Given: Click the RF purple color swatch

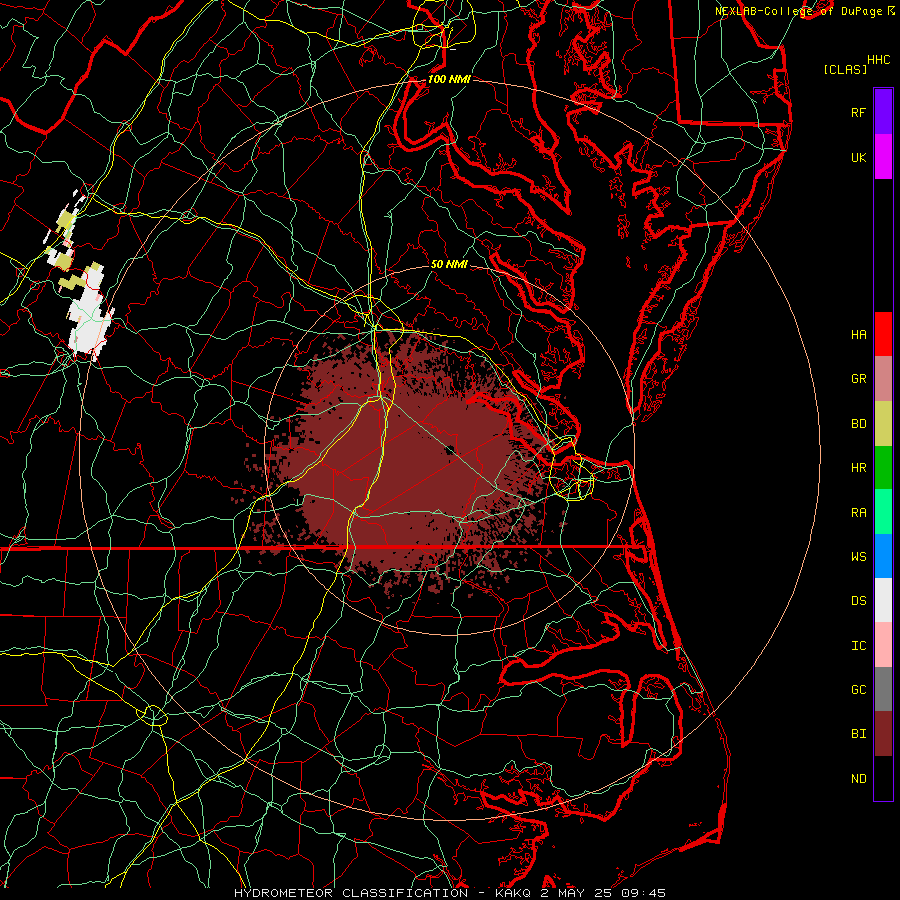Looking at the screenshot, I should 883,112.
